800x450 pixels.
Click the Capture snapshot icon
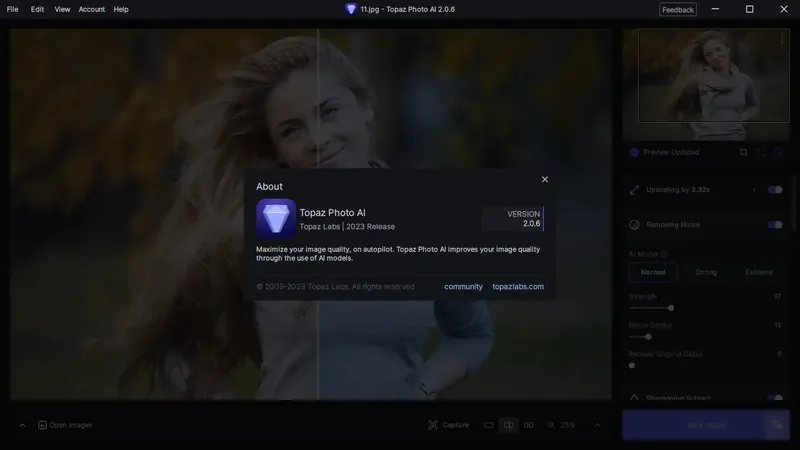433,425
